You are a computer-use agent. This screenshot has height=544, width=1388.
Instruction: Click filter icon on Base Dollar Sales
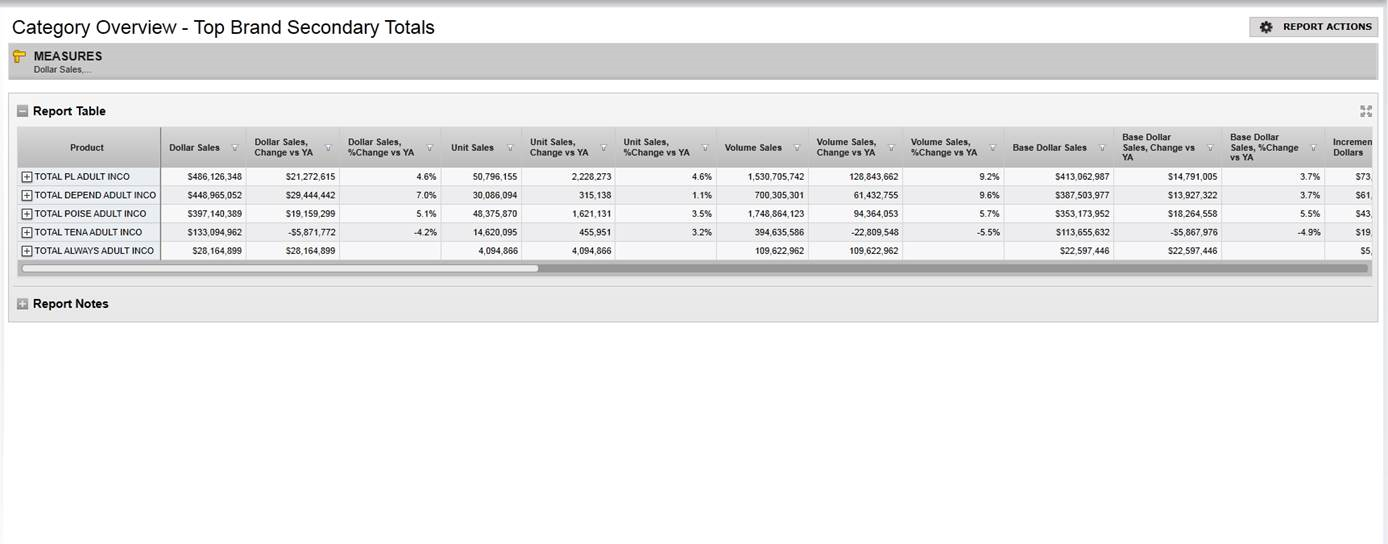click(x=1103, y=148)
